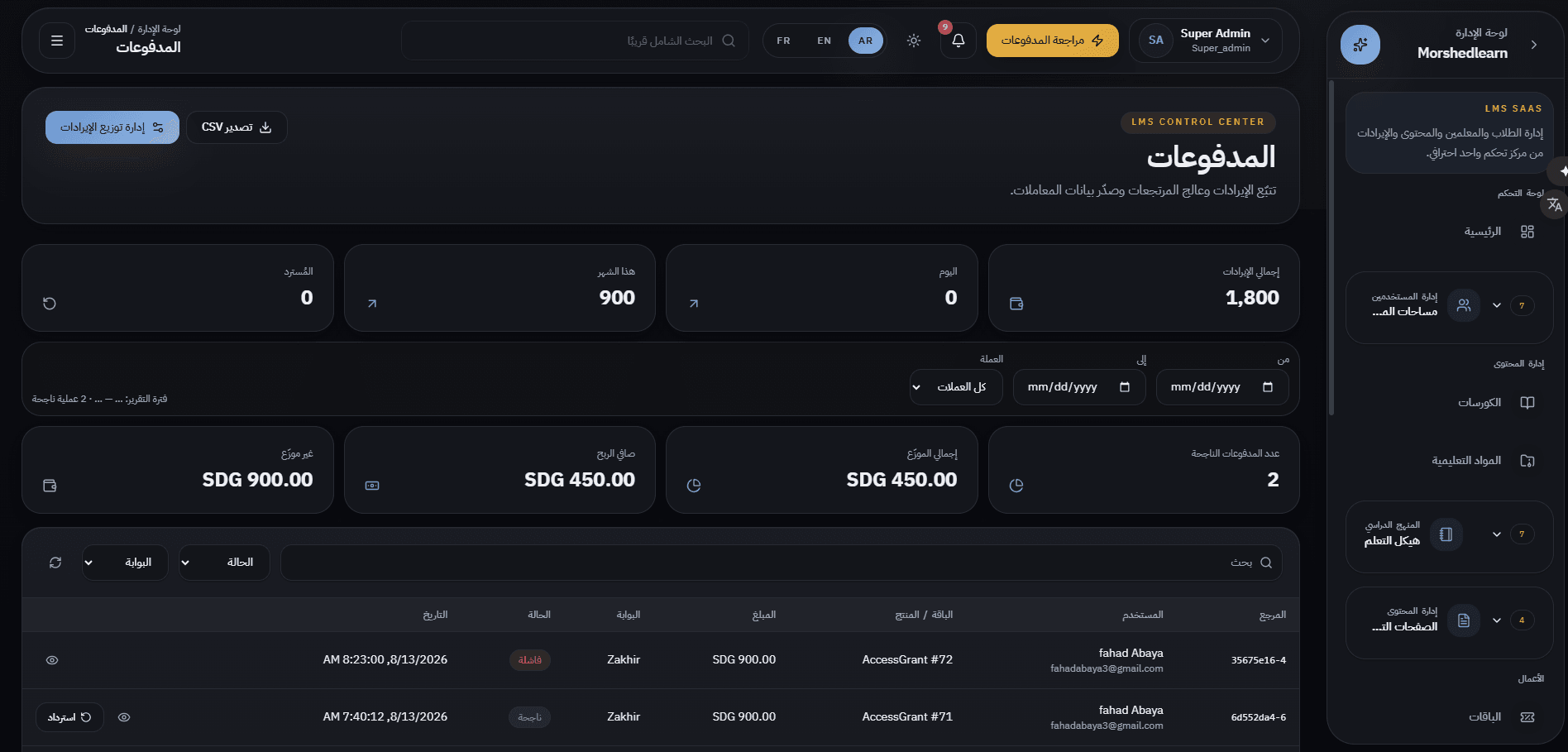View details of AccessGrant #71 via eye icon

coord(124,717)
